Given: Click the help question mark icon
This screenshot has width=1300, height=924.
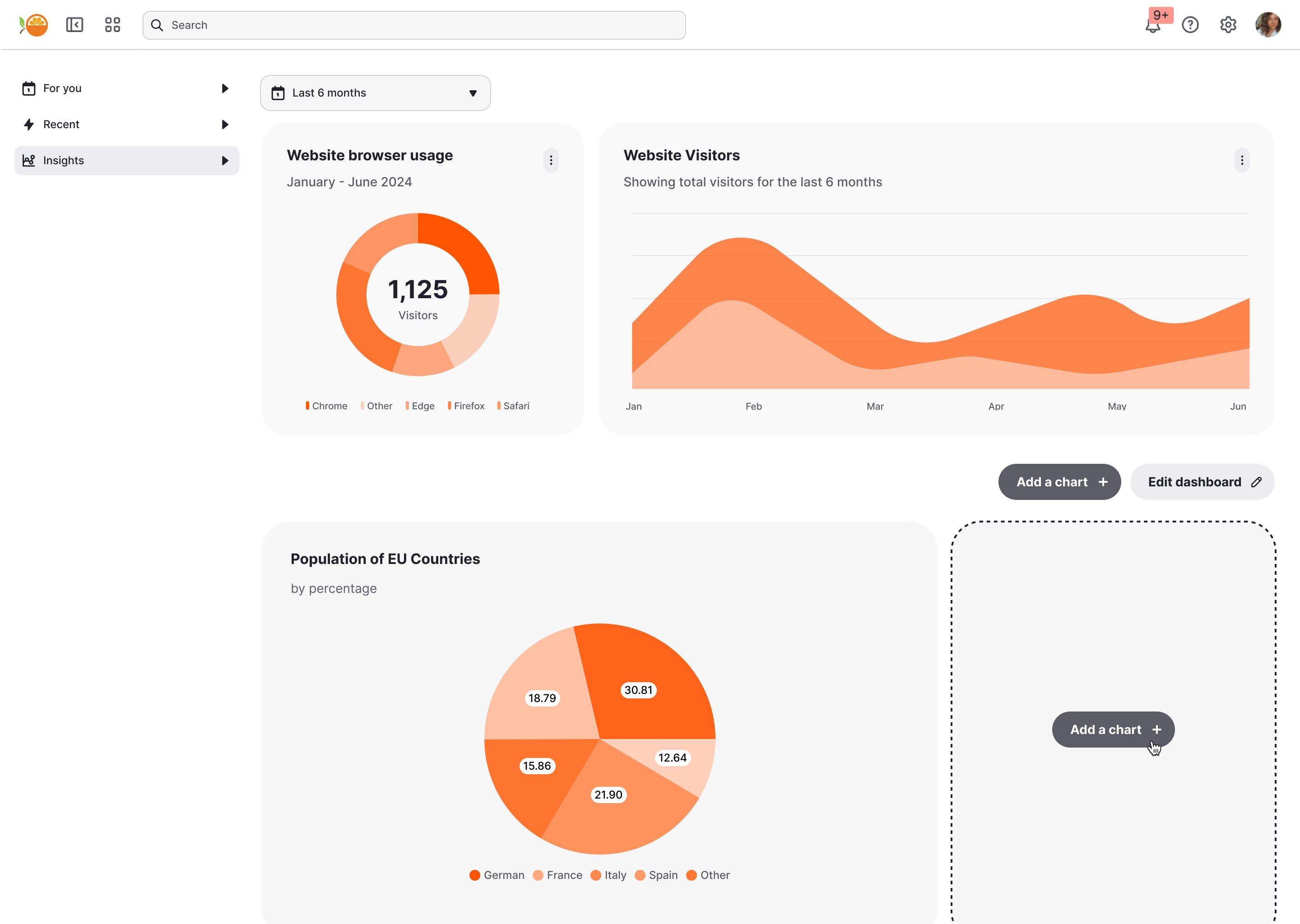Looking at the screenshot, I should [1190, 25].
